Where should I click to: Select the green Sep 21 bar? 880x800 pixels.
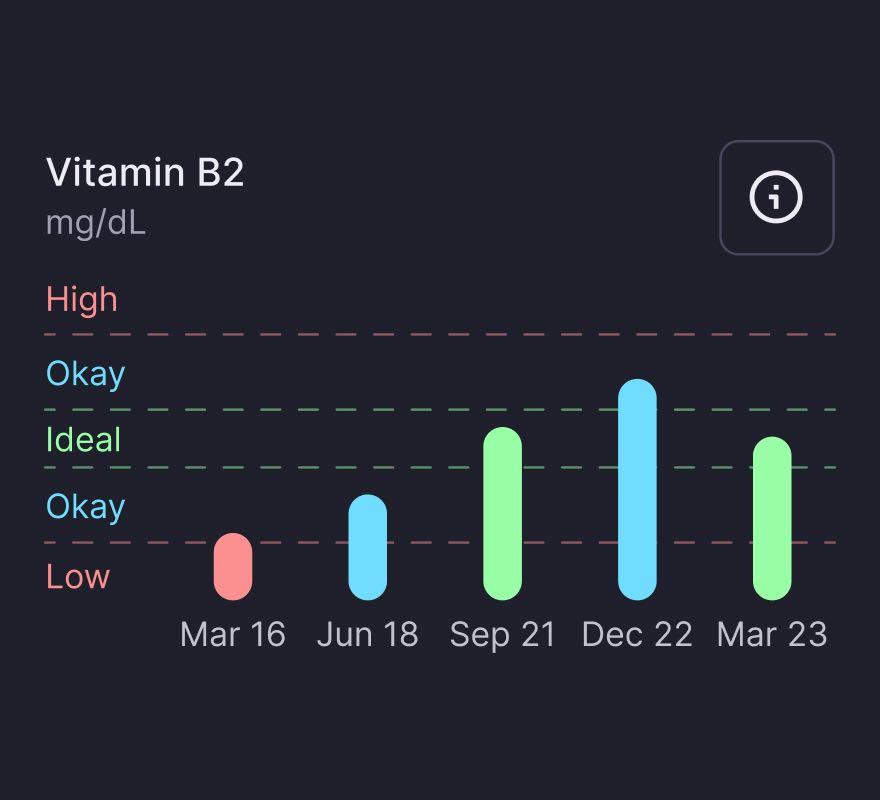pyautogui.click(x=502, y=514)
